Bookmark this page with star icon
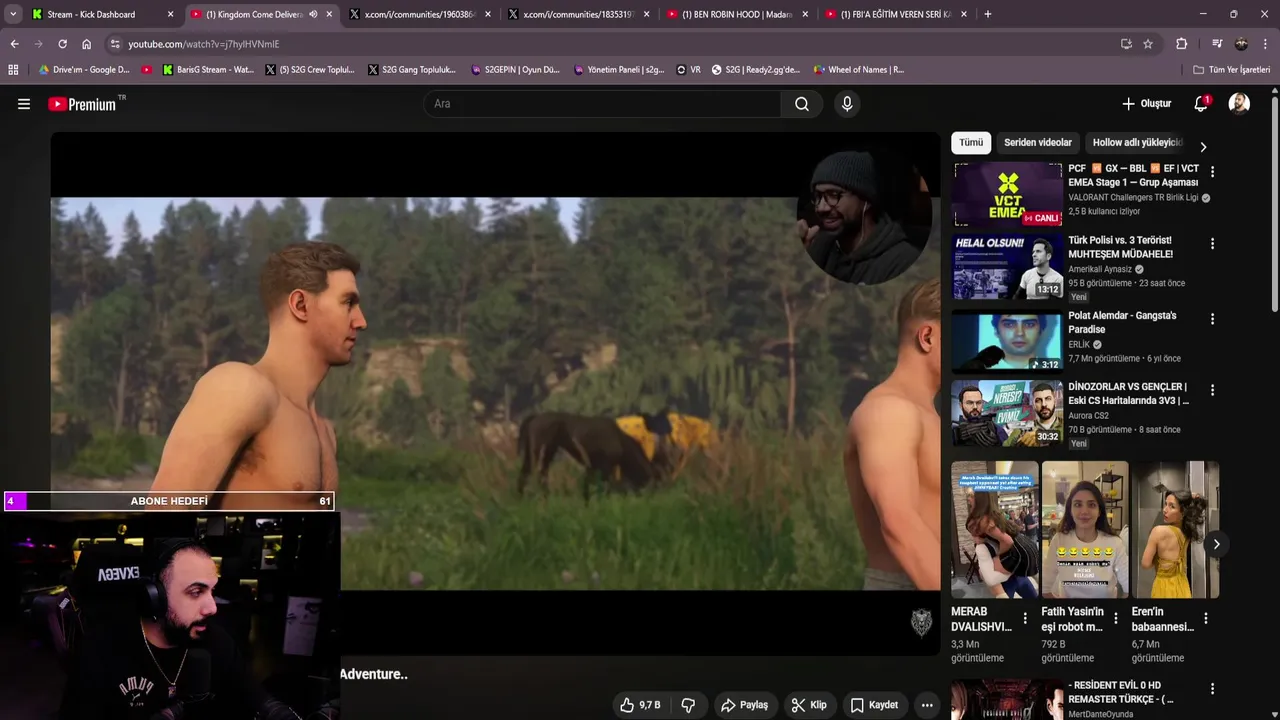 (1148, 44)
